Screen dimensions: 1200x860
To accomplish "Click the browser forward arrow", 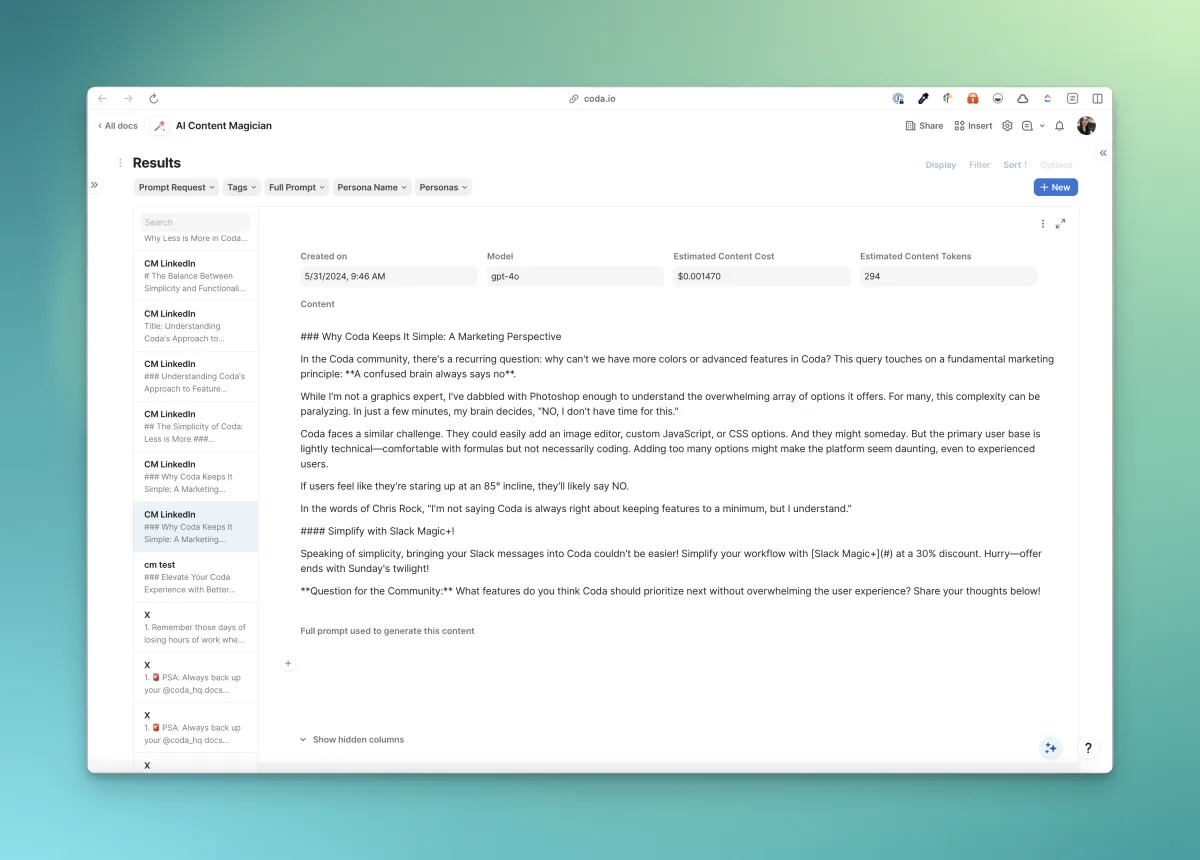I will click(128, 99).
